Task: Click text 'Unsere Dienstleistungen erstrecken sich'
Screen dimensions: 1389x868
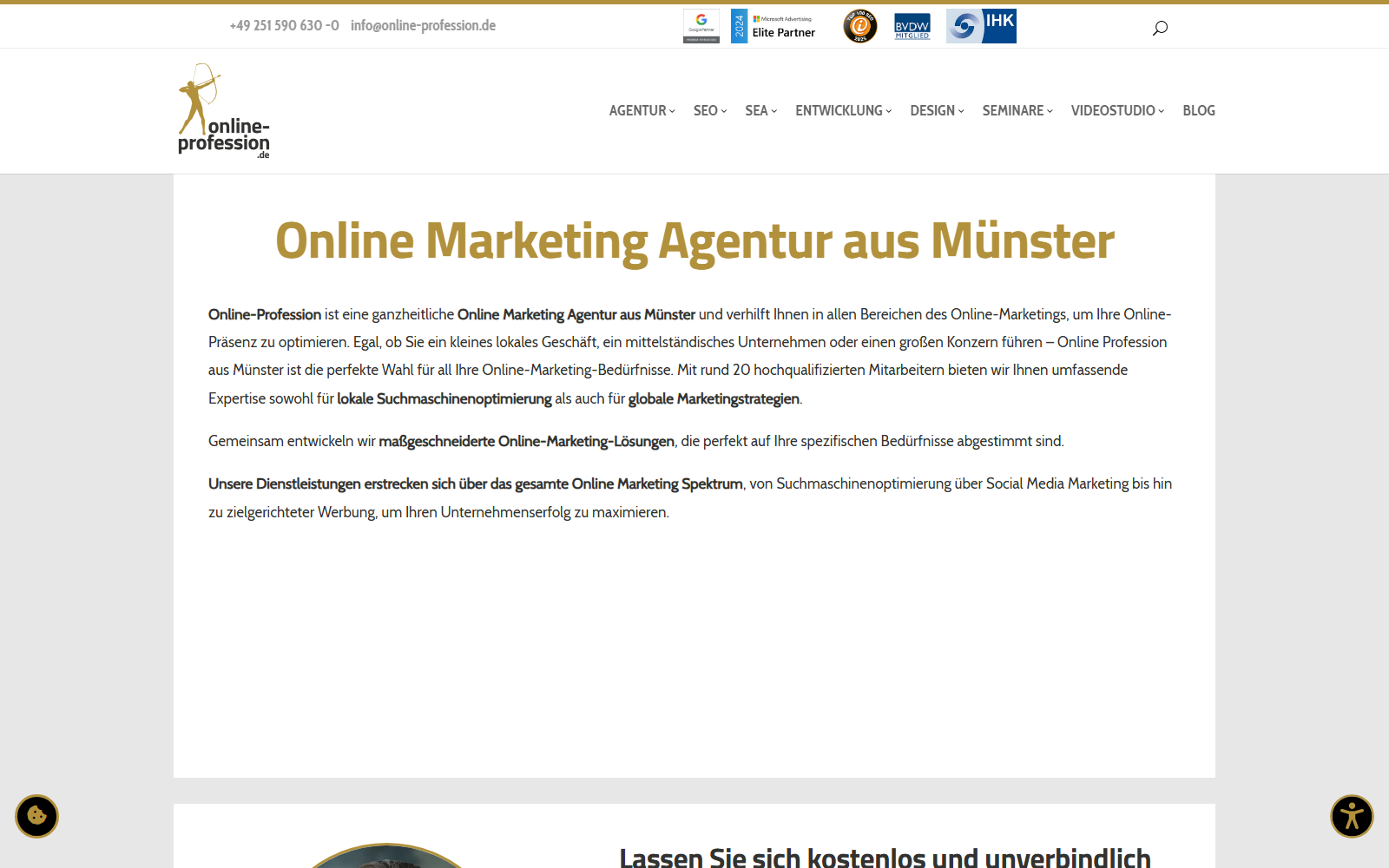Action: (332, 483)
